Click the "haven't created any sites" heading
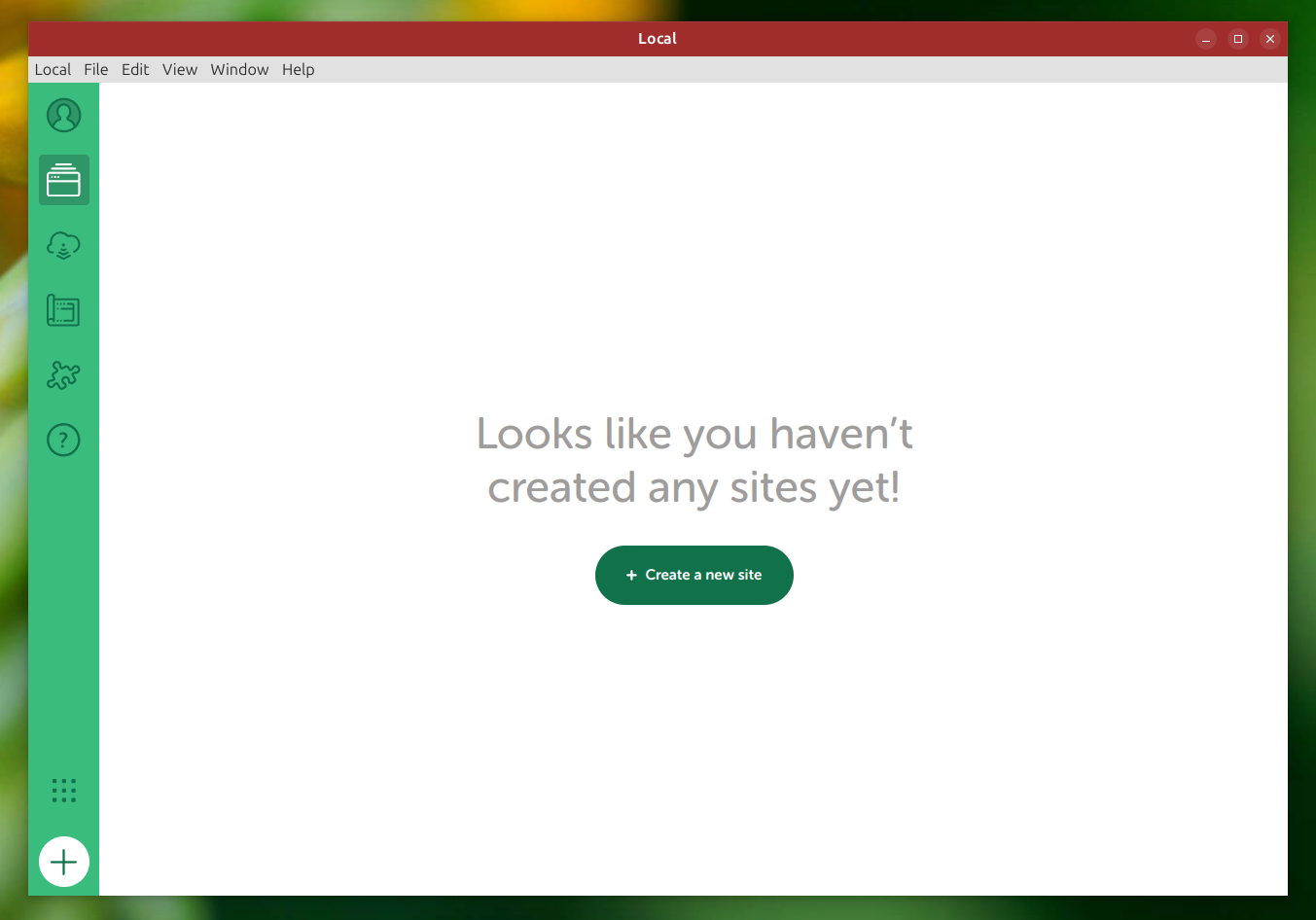Screen dimensions: 1316x920 694,461
